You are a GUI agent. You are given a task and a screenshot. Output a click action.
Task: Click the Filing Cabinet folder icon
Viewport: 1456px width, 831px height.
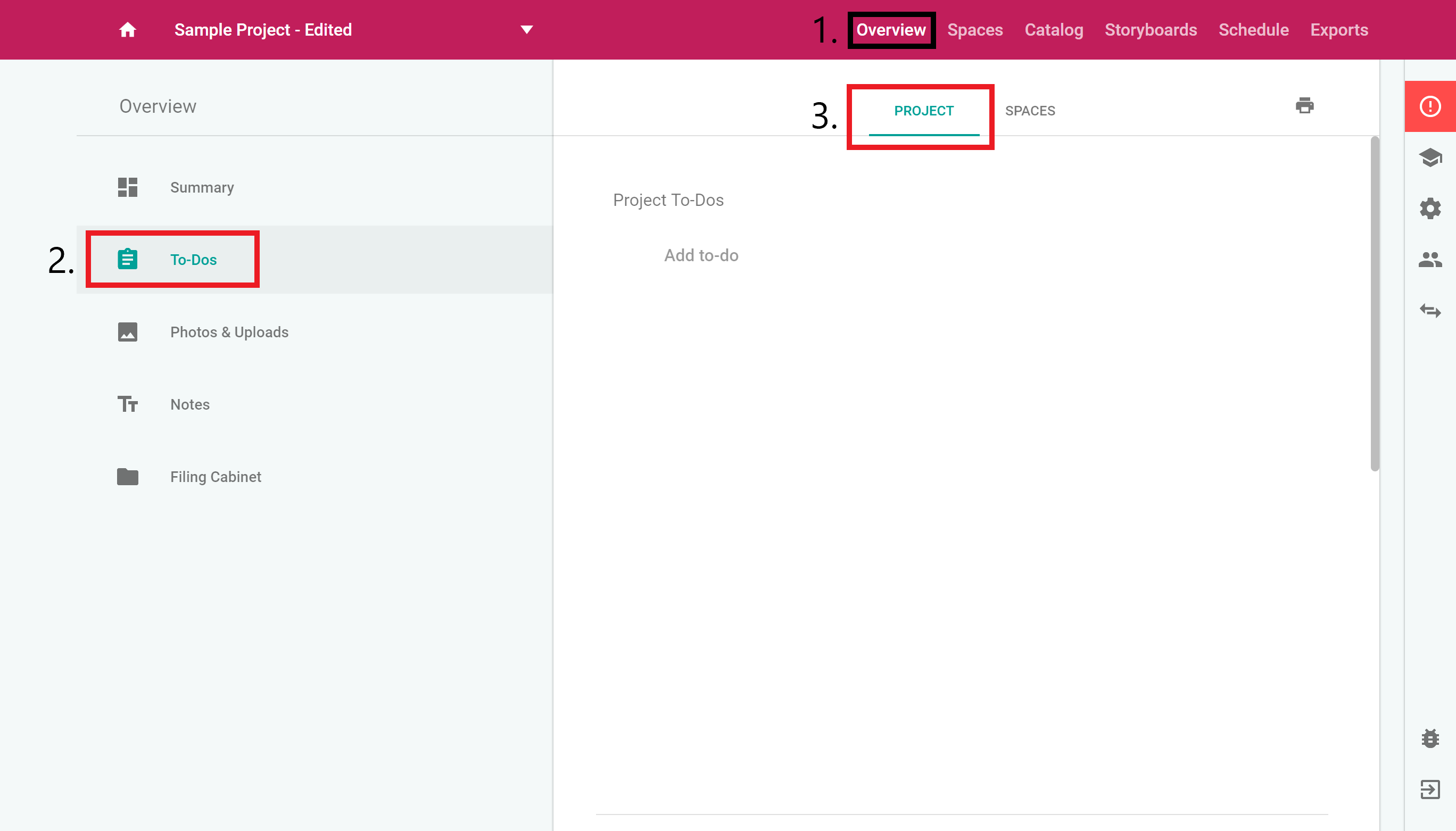(127, 477)
